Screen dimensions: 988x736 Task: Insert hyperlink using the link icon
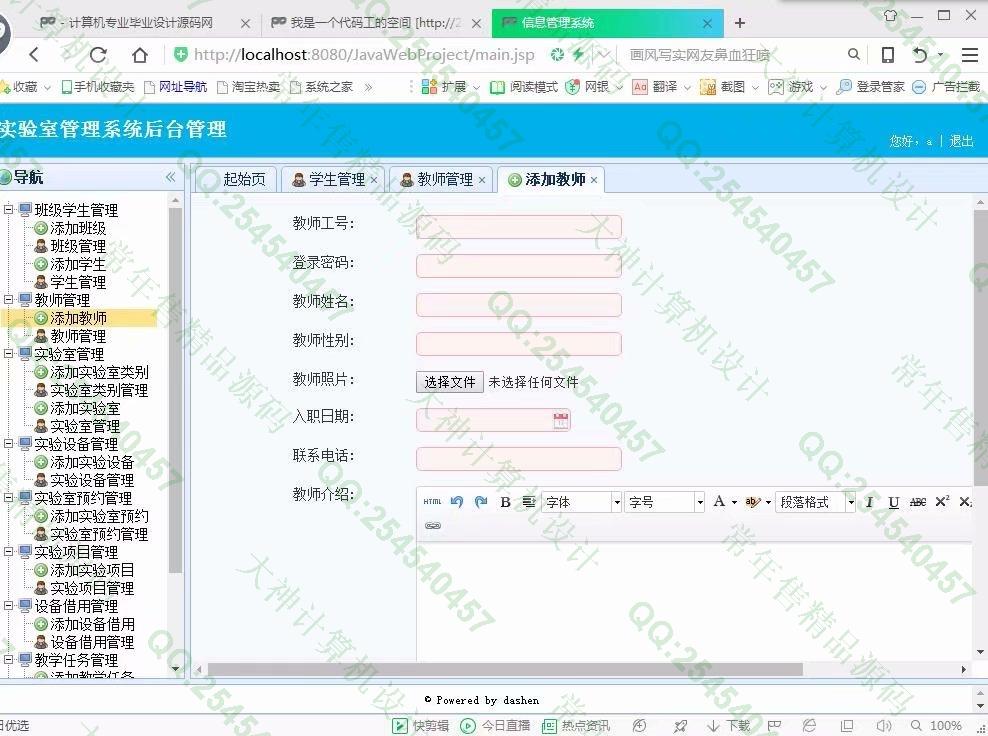coord(433,526)
